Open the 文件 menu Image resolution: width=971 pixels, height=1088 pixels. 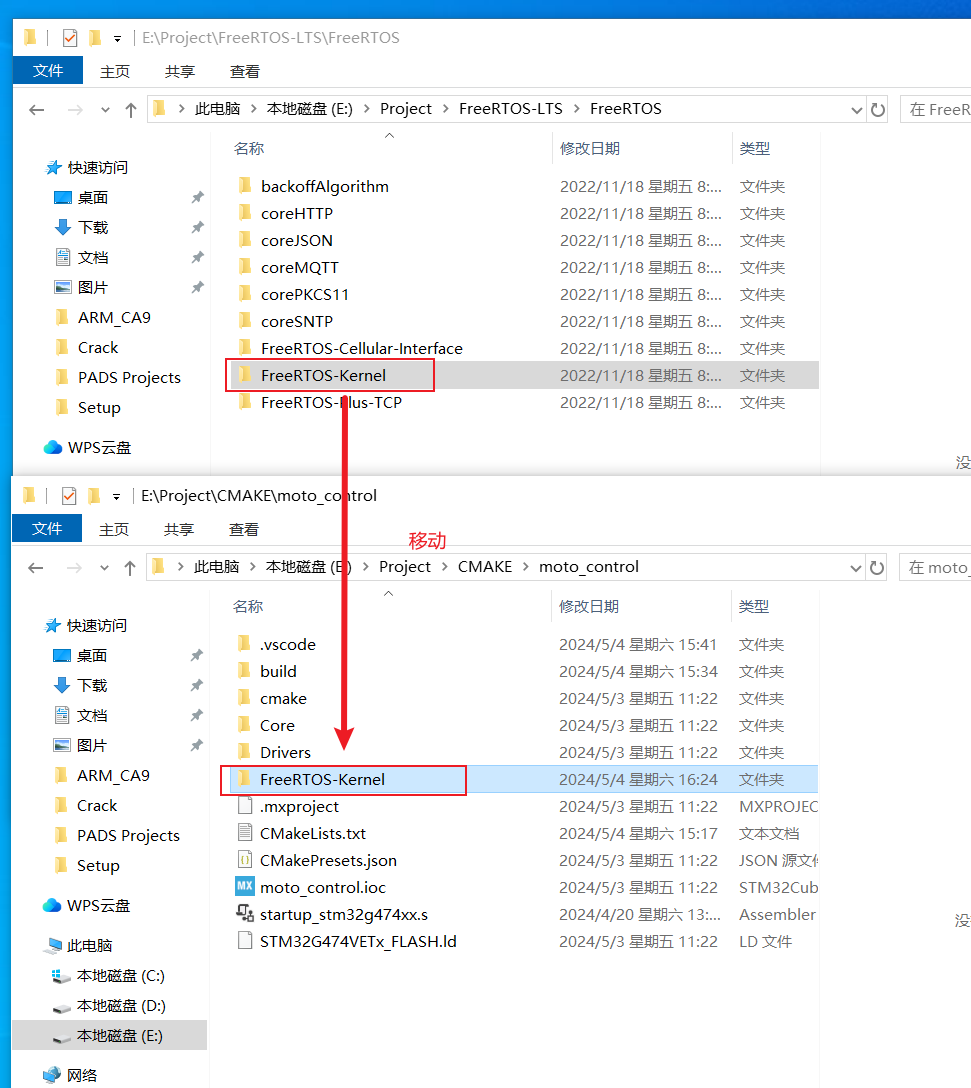pos(46,530)
